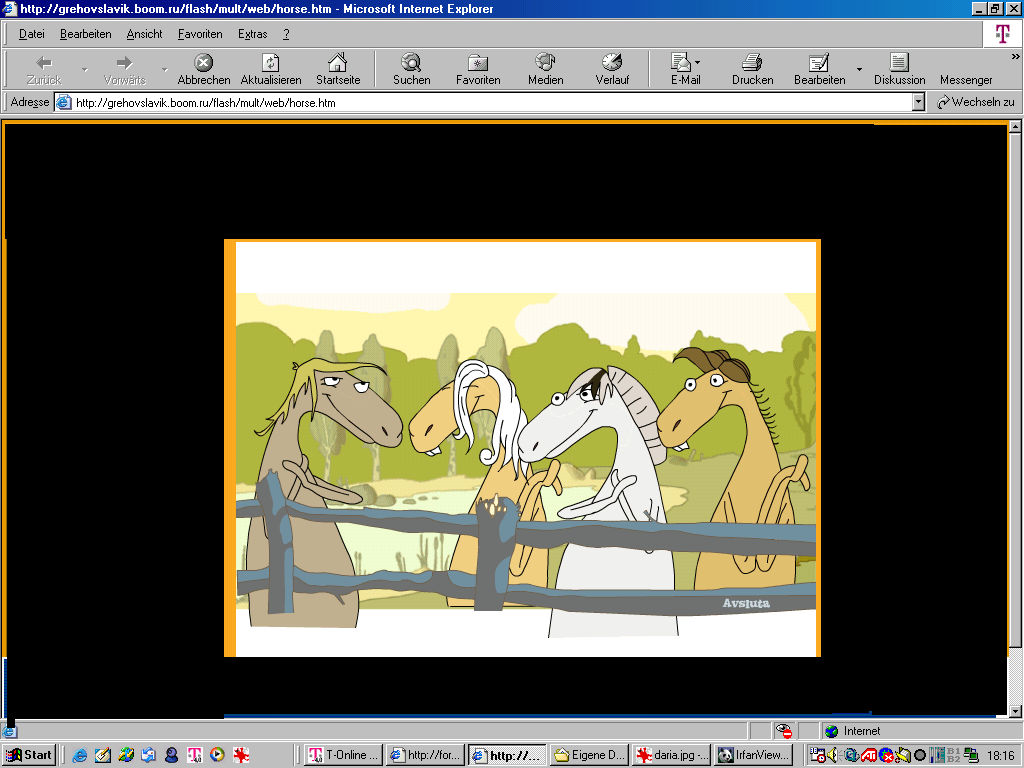Switch to http://for... taskbar window
1024x768 pixels.
[425, 755]
